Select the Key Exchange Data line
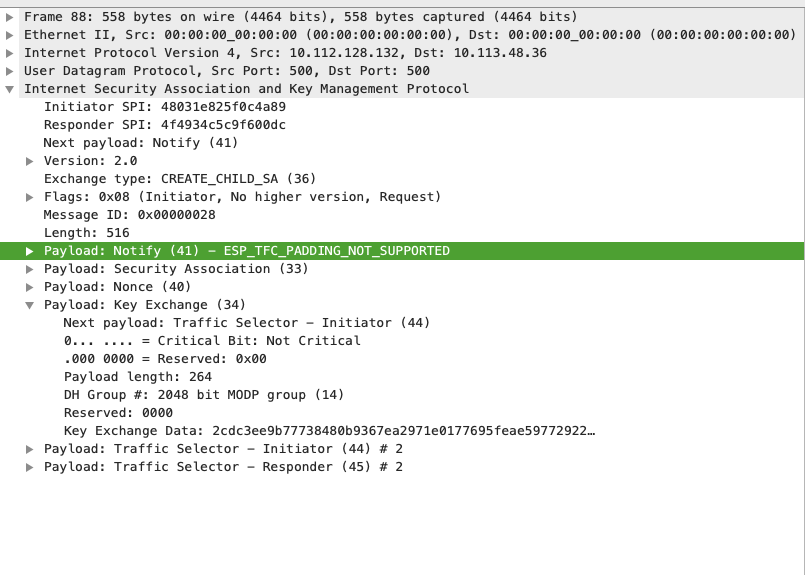Image resolution: width=805 pixels, height=575 pixels. click(329, 431)
